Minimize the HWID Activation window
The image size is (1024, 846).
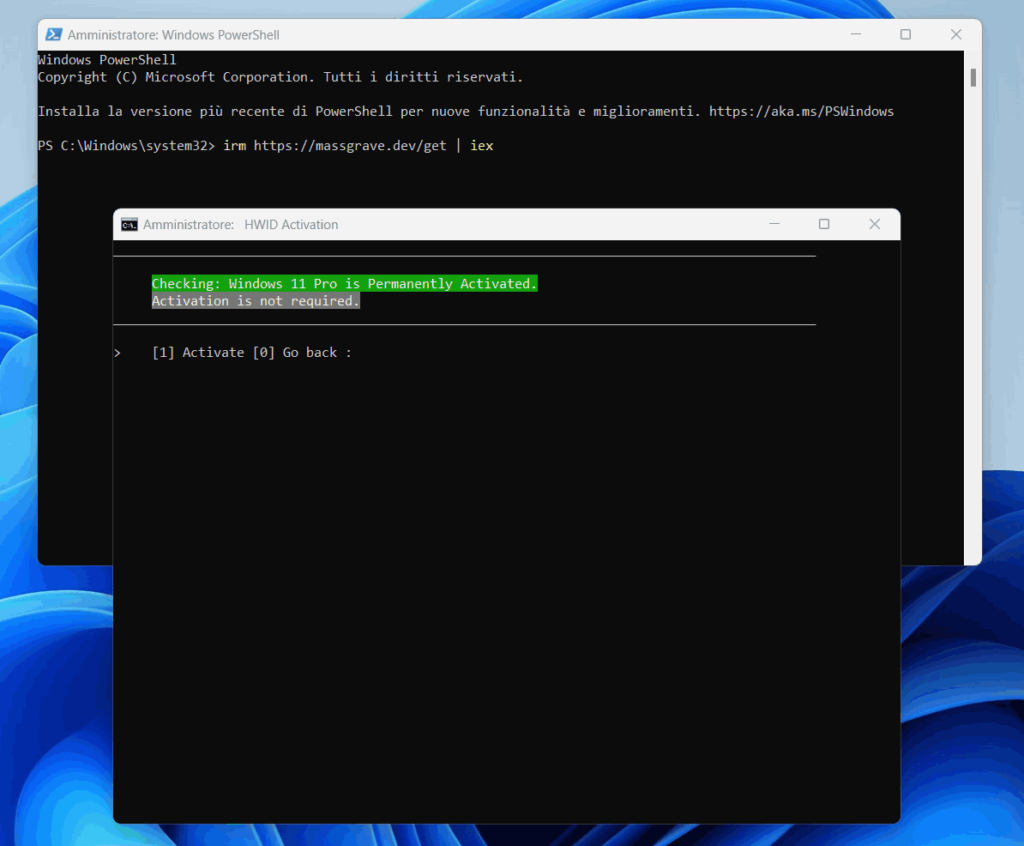(x=775, y=224)
